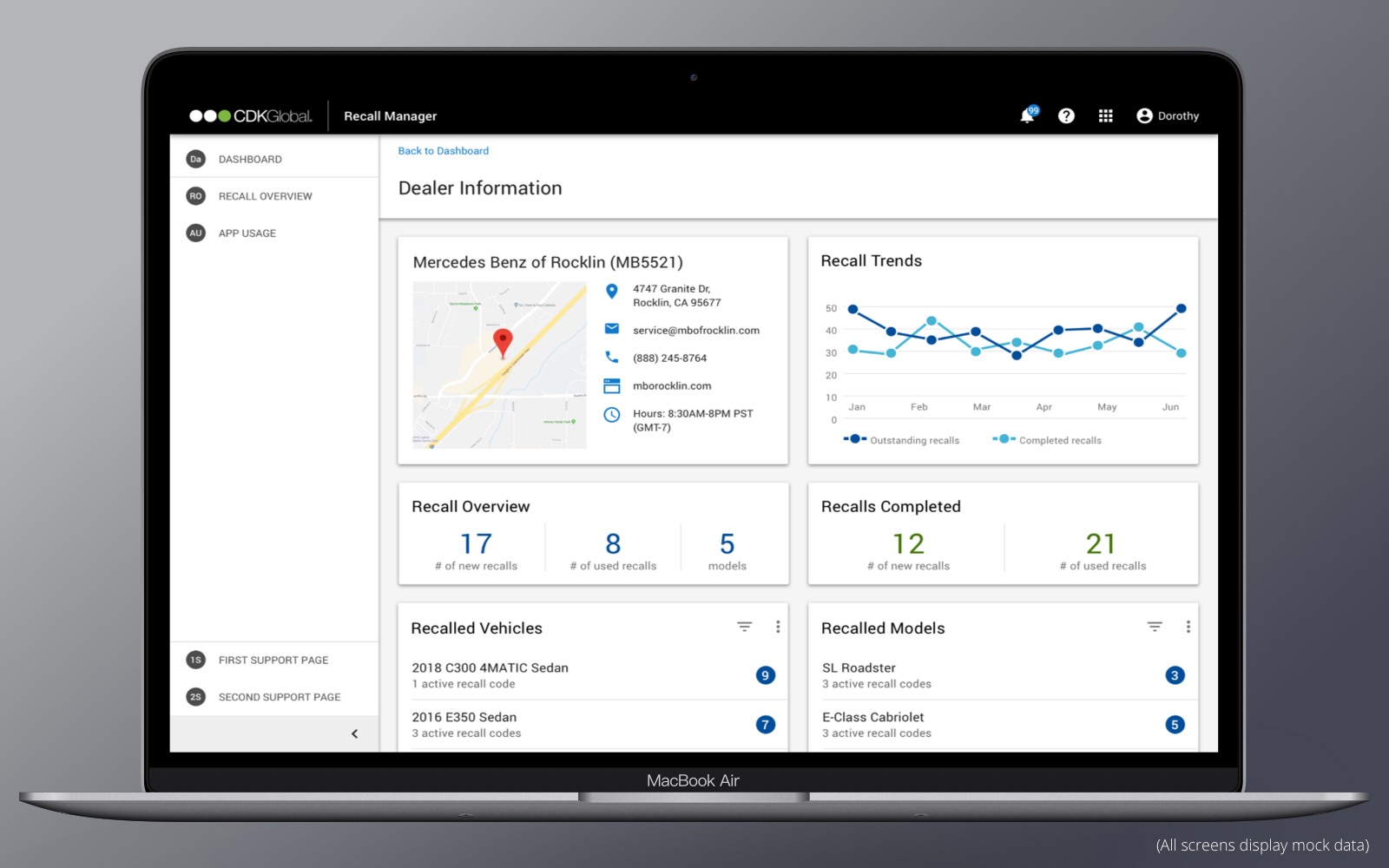Click the CDK Global logo
Screen dimensions: 1389x868
click(251, 115)
